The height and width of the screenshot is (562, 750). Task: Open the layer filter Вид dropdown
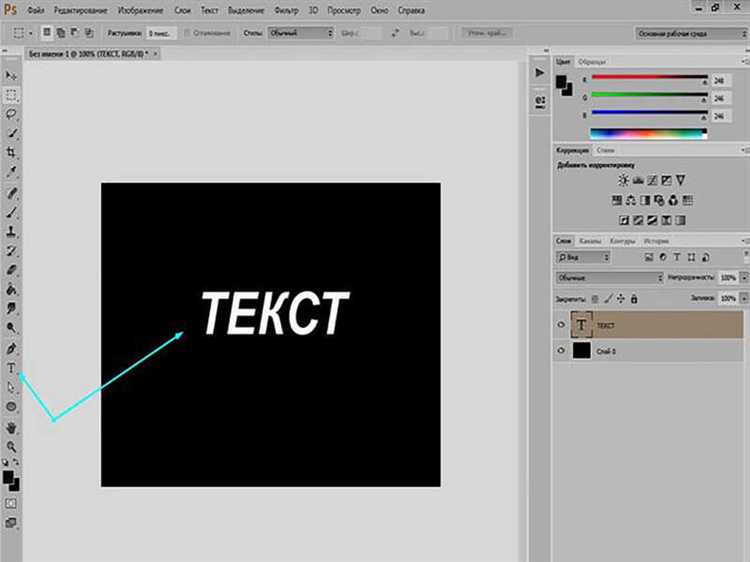(x=583, y=257)
